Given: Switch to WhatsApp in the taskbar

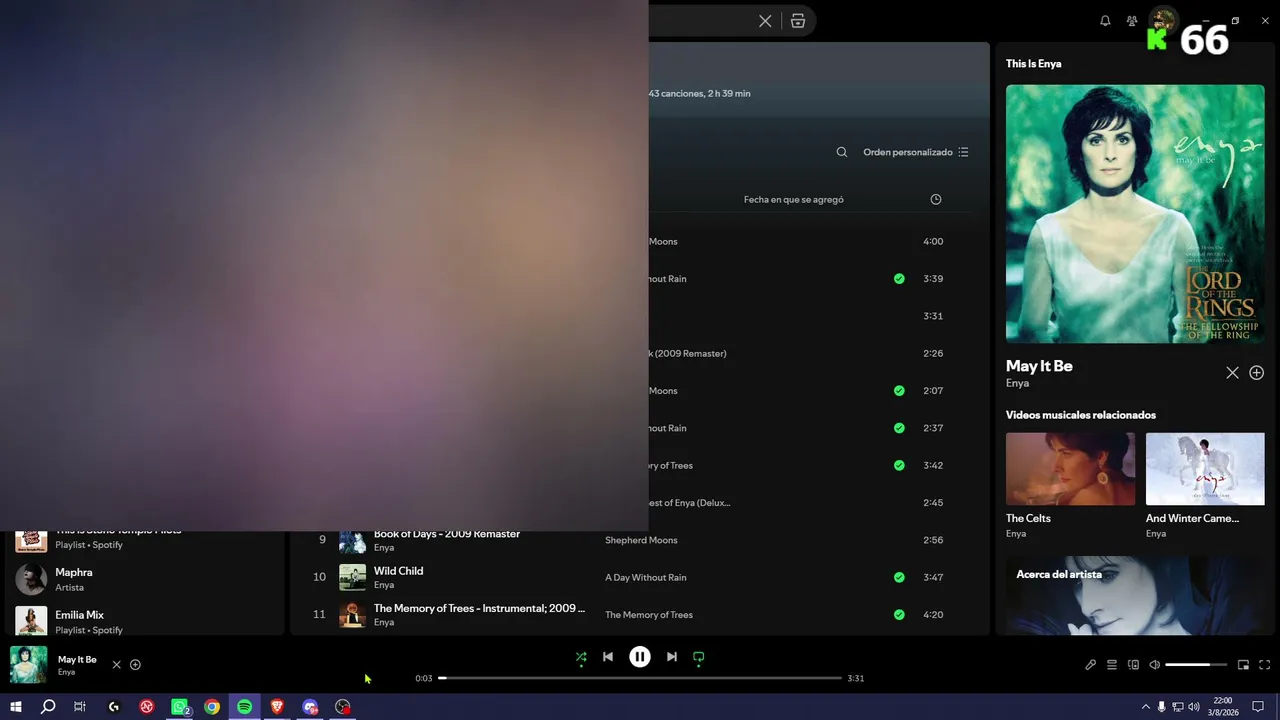Looking at the screenshot, I should click(x=180, y=707).
